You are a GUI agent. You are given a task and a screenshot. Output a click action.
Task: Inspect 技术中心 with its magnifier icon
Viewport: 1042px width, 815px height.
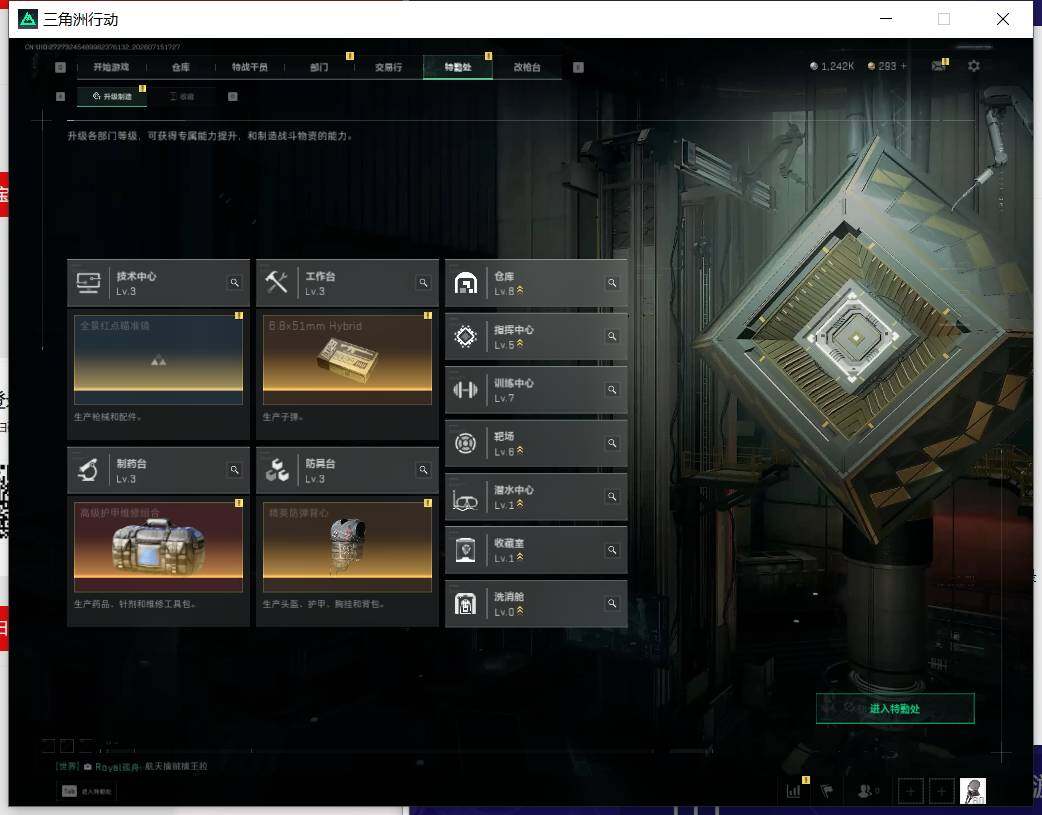[235, 283]
